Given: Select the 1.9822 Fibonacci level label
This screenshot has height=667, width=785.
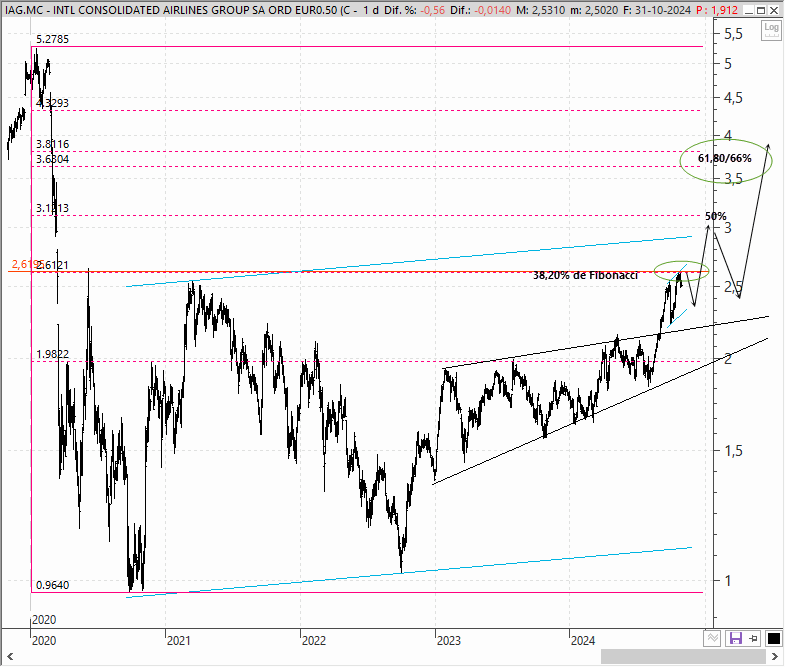Looking at the screenshot, I should pos(53,355).
